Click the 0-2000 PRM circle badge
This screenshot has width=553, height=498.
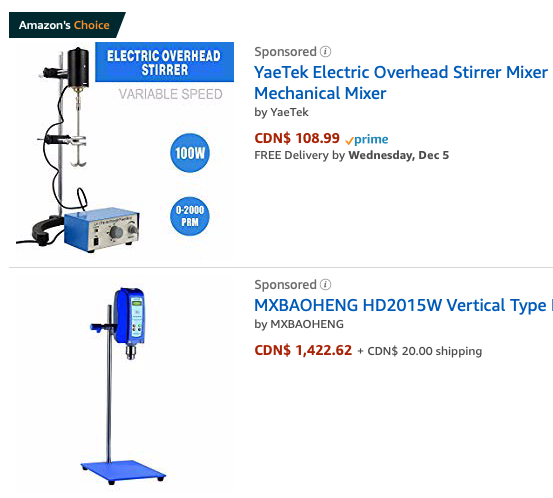click(x=190, y=216)
